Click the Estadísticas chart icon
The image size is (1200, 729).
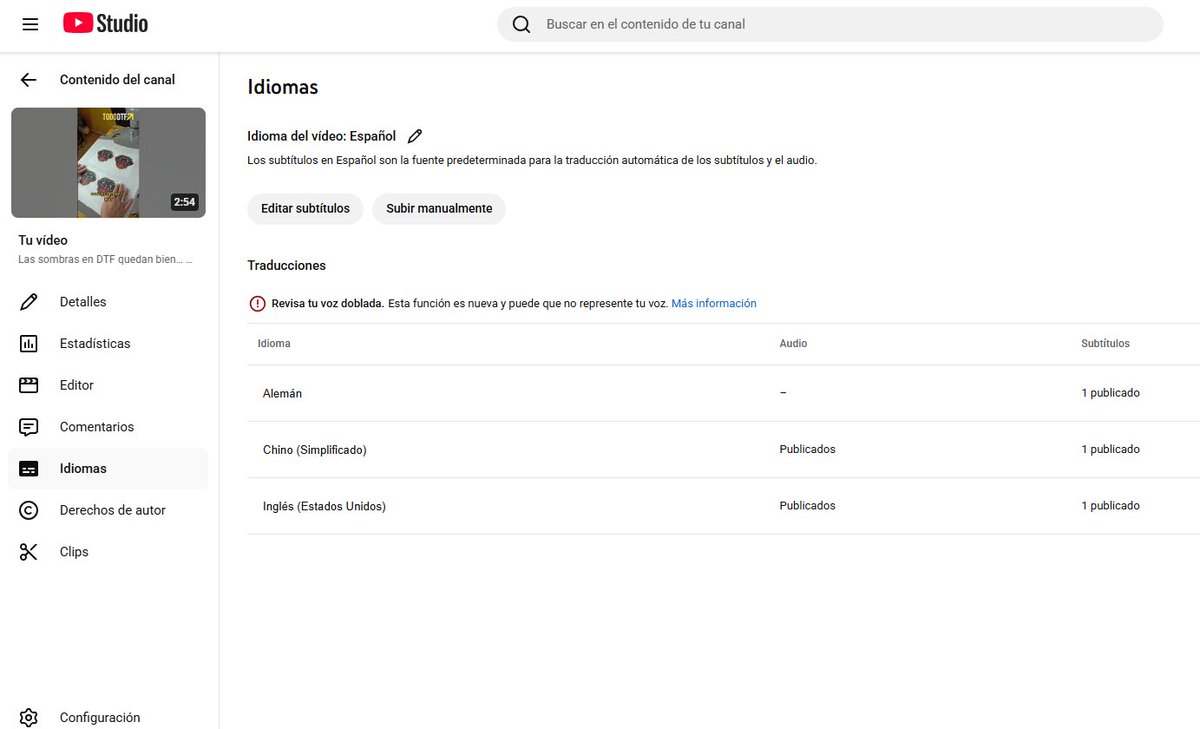pos(29,344)
